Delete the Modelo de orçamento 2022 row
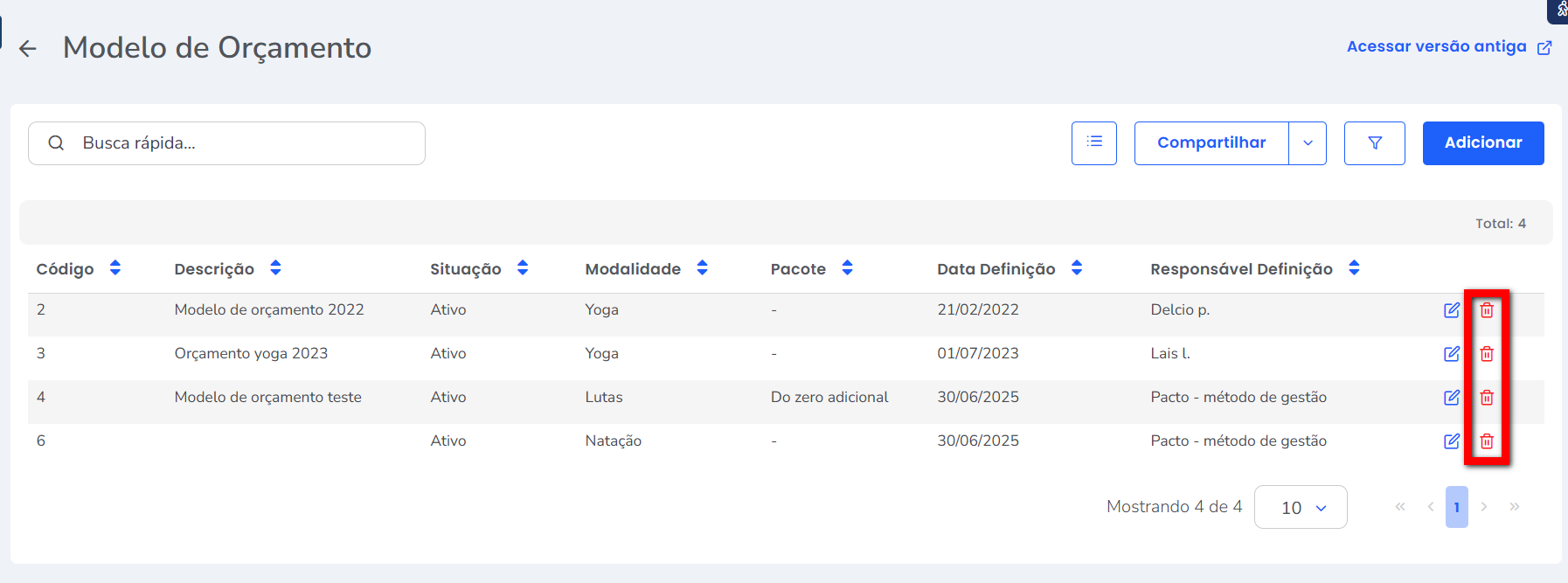 click(x=1486, y=310)
